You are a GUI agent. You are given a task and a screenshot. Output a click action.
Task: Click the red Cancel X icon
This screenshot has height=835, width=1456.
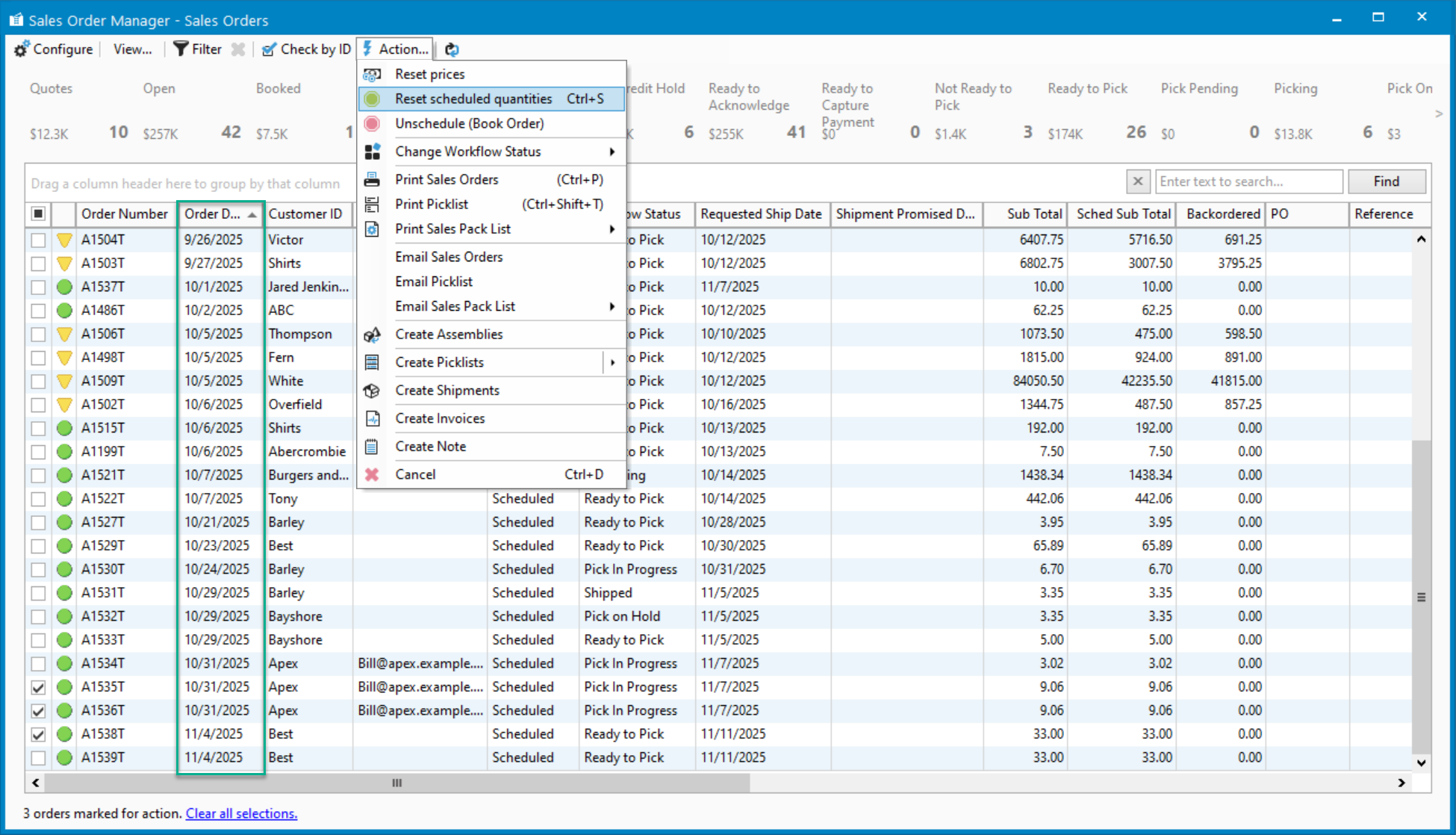tap(372, 474)
